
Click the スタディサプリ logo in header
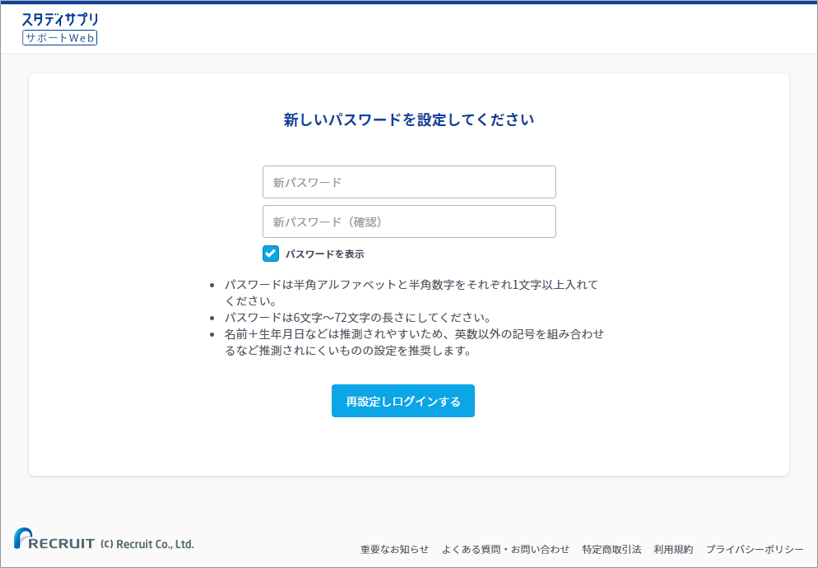tap(60, 19)
